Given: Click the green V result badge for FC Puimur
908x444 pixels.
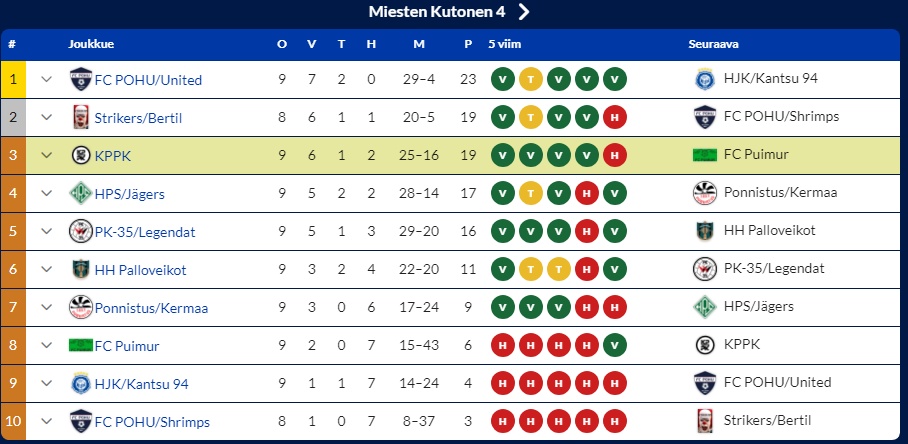Looking at the screenshot, I should click(x=614, y=346).
